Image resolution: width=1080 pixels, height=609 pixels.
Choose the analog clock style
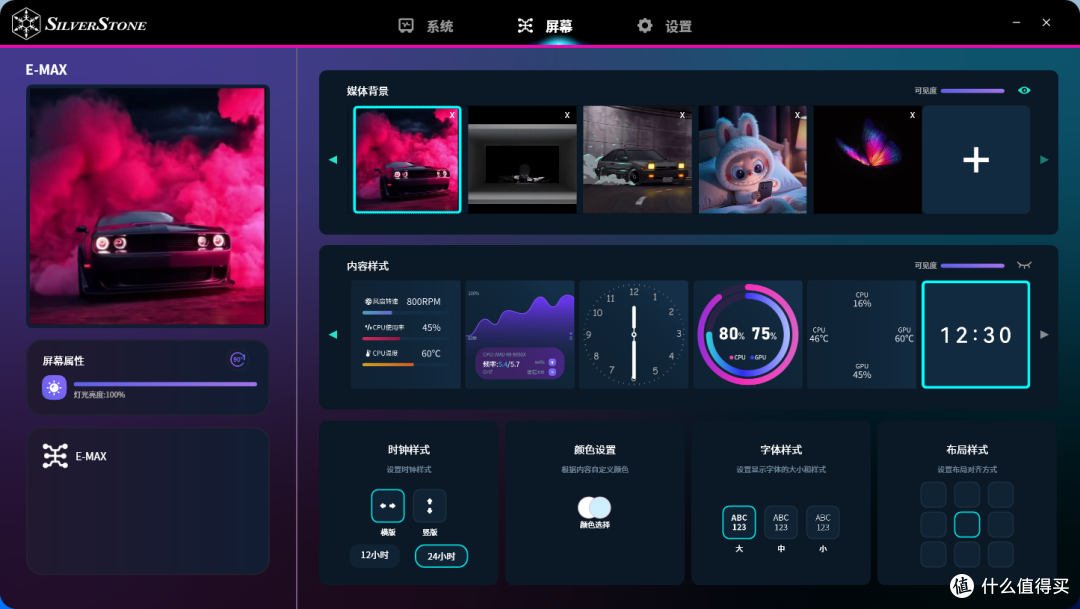[x=634, y=335]
